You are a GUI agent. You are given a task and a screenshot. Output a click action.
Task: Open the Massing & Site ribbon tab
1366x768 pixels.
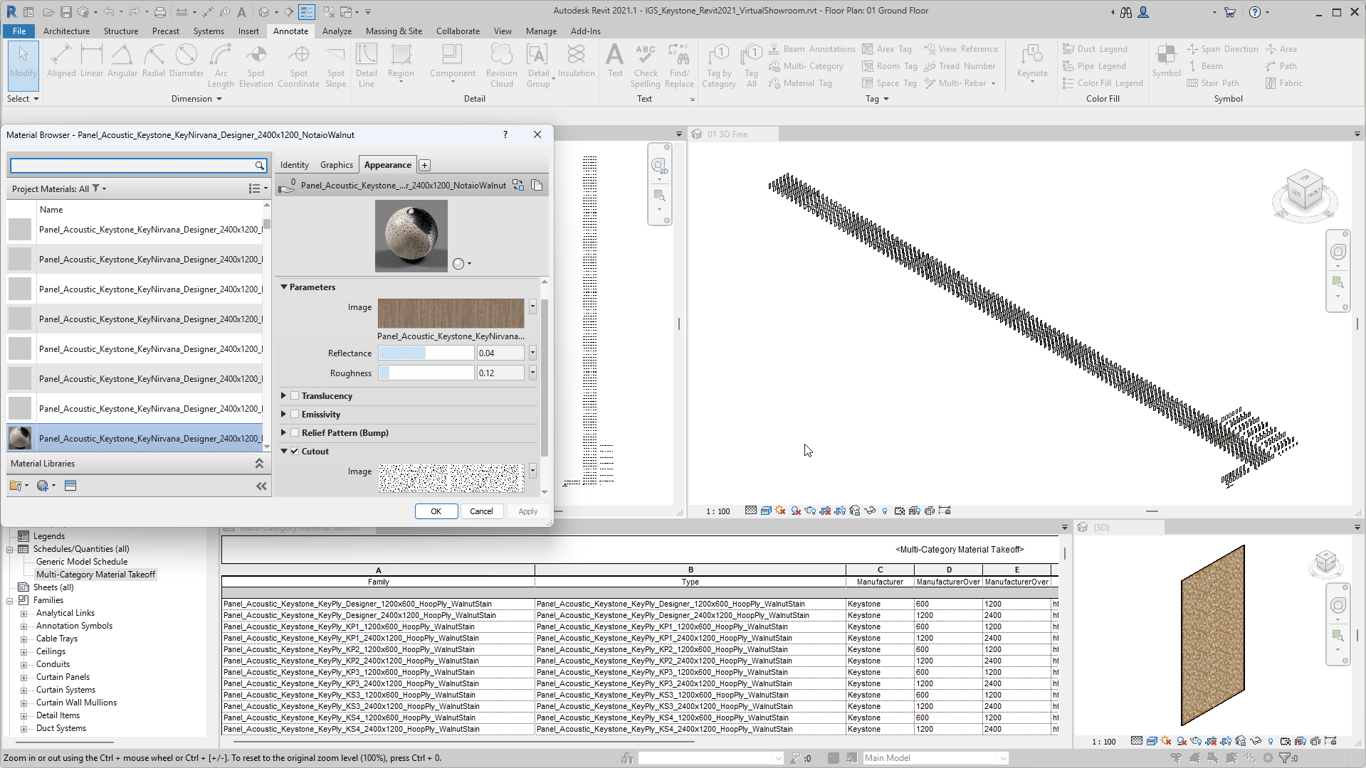point(393,31)
